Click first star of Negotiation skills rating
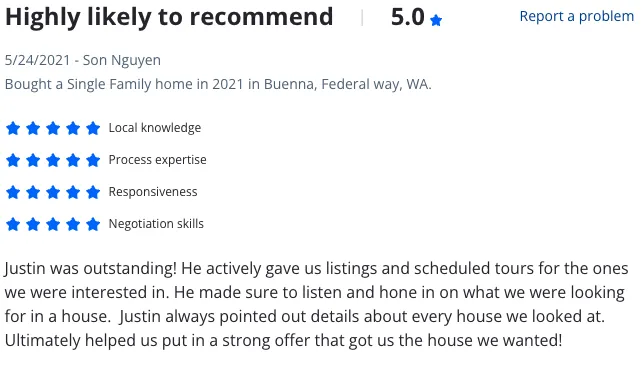 point(13,224)
